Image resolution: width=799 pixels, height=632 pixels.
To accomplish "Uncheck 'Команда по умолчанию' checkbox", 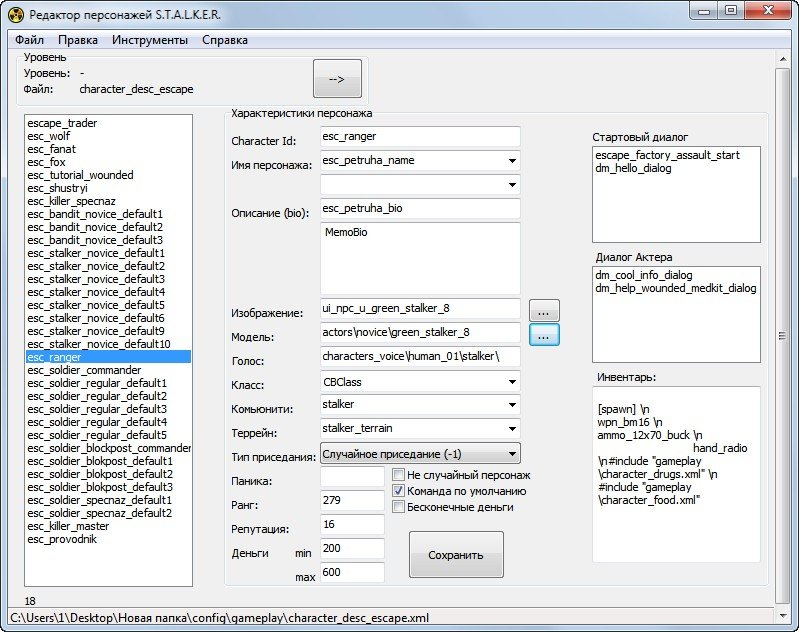I will [x=399, y=491].
